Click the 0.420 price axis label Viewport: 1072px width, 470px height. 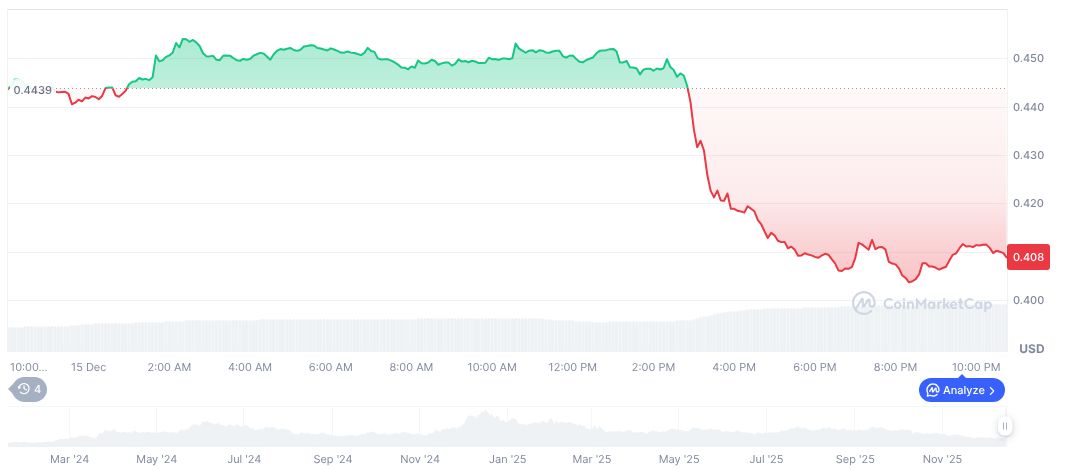(x=1028, y=203)
